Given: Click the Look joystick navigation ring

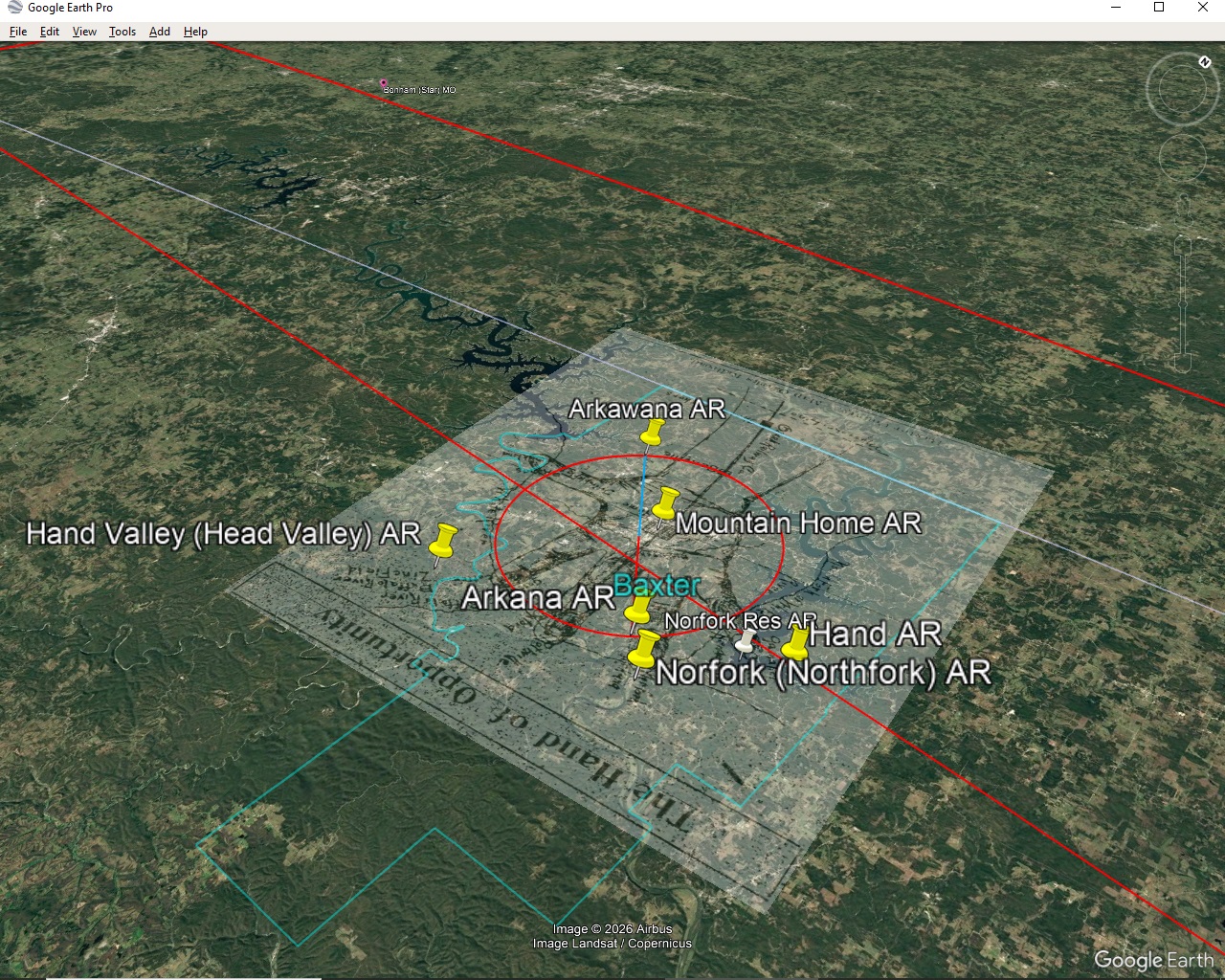Looking at the screenshot, I should (1182, 90).
